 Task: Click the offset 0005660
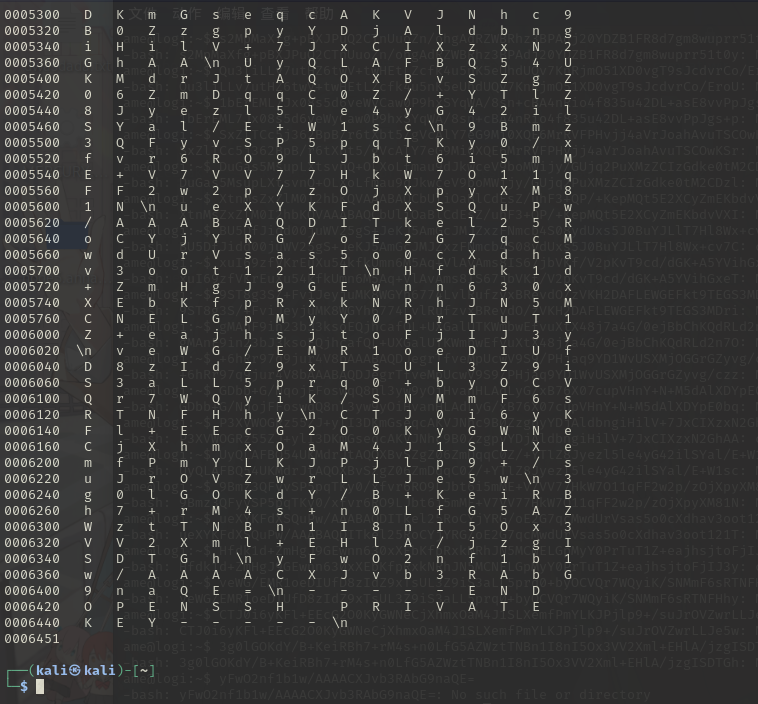[32, 255]
